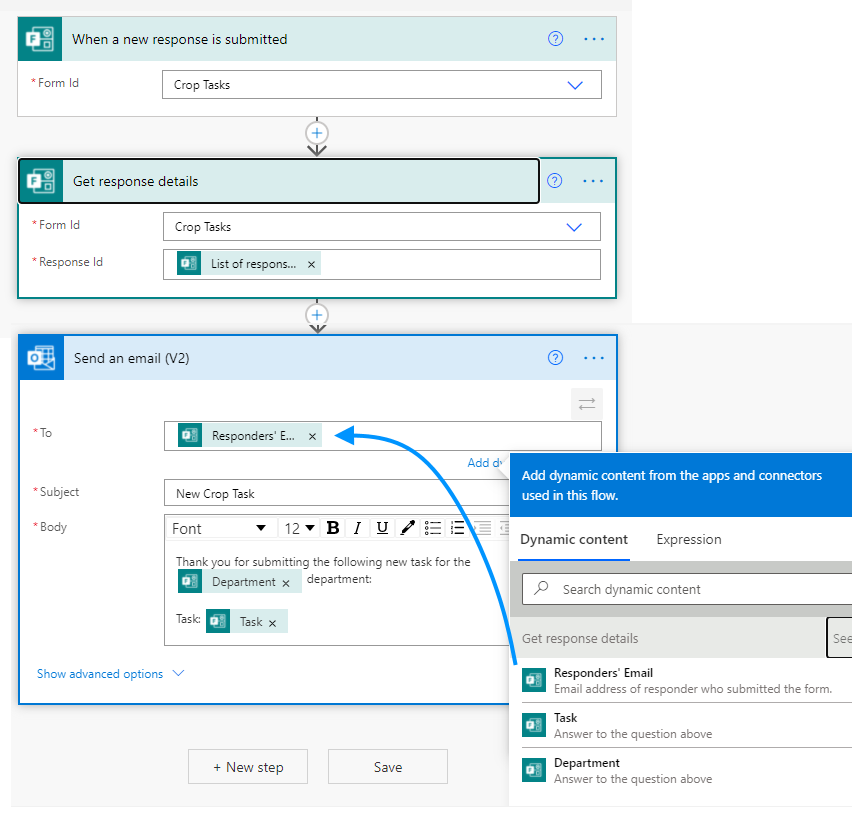Expand Show advanced options
The width and height of the screenshot is (852, 815).
coord(110,674)
